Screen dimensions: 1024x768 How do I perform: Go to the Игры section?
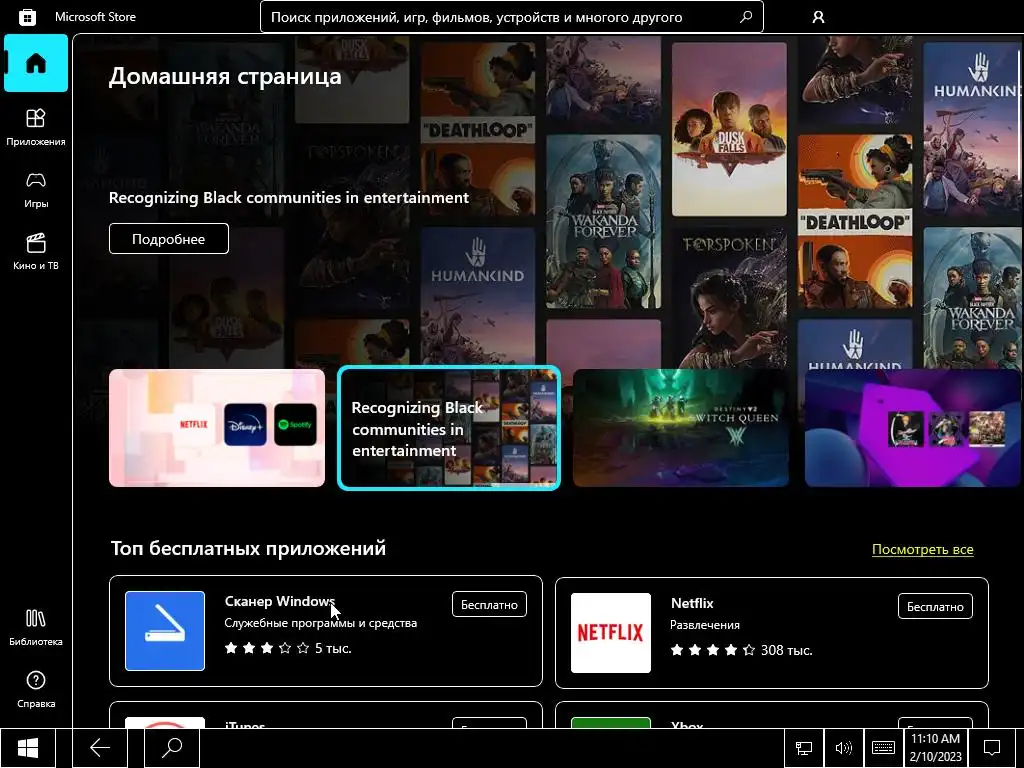point(36,189)
